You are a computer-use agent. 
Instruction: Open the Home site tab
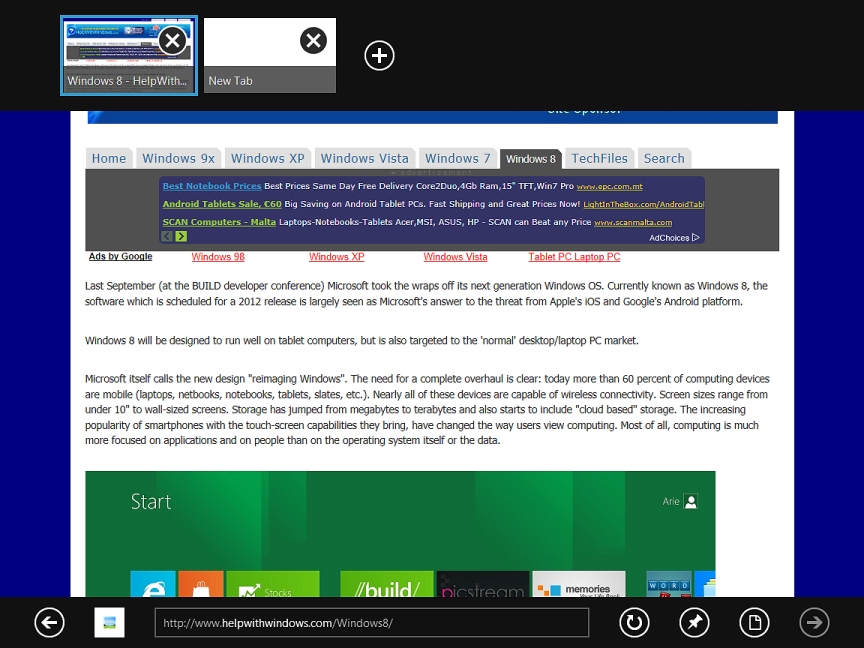pos(109,158)
